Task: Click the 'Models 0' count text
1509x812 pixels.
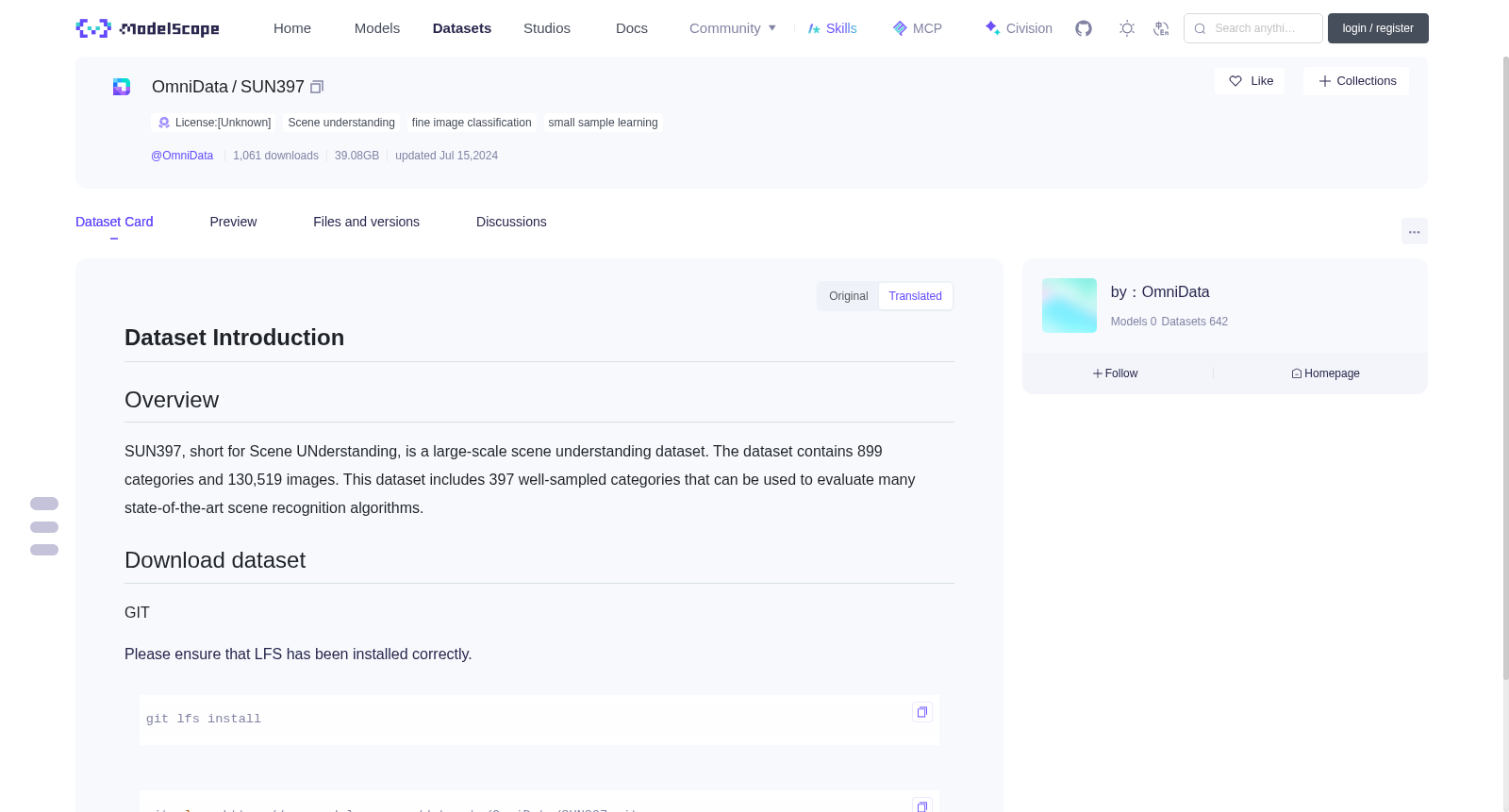Action: [x=1134, y=322]
